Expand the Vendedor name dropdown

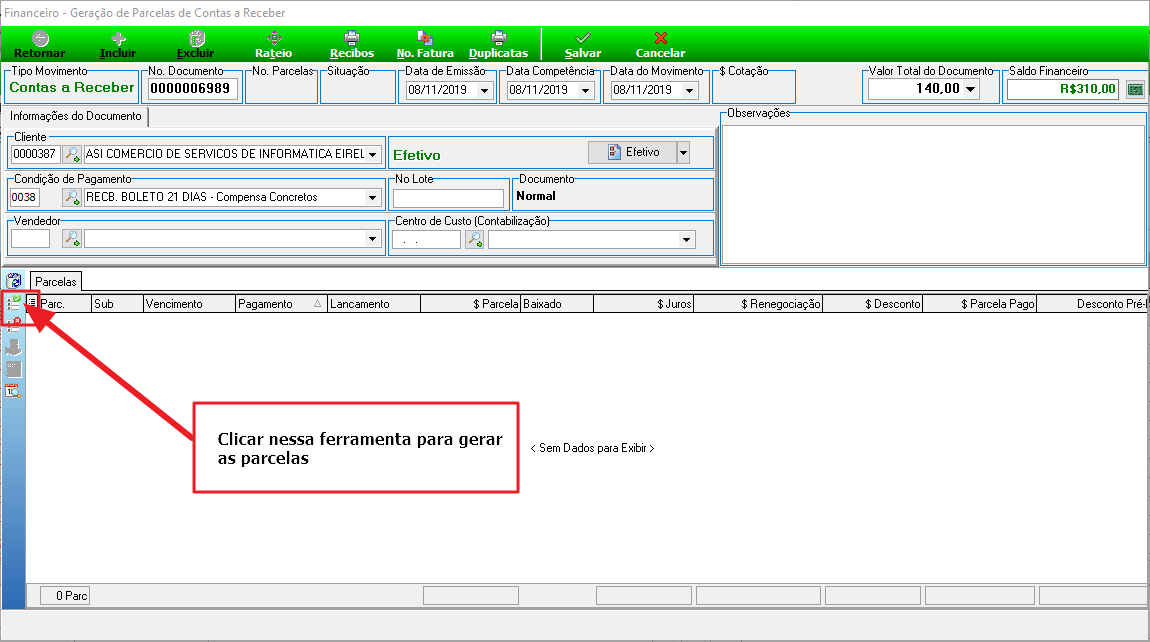tap(373, 238)
